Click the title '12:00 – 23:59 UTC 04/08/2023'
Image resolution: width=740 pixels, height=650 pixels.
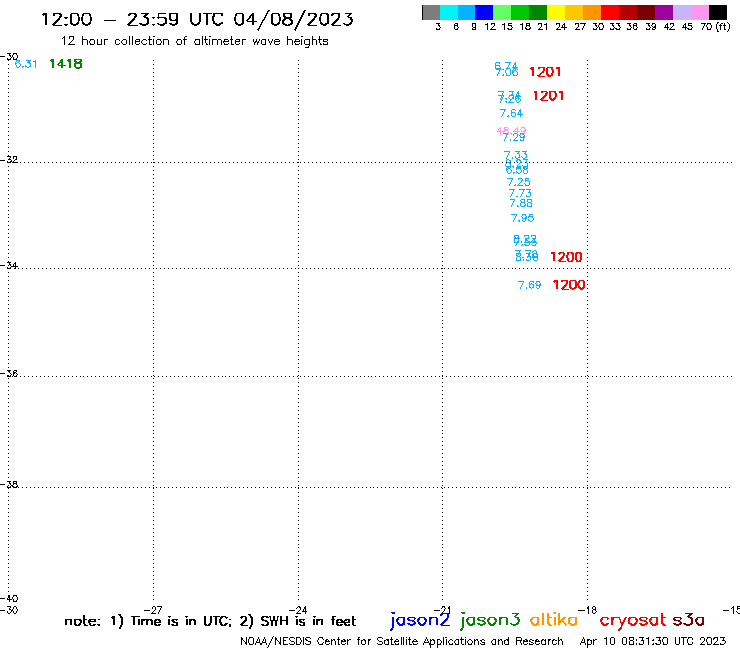coord(197,19)
